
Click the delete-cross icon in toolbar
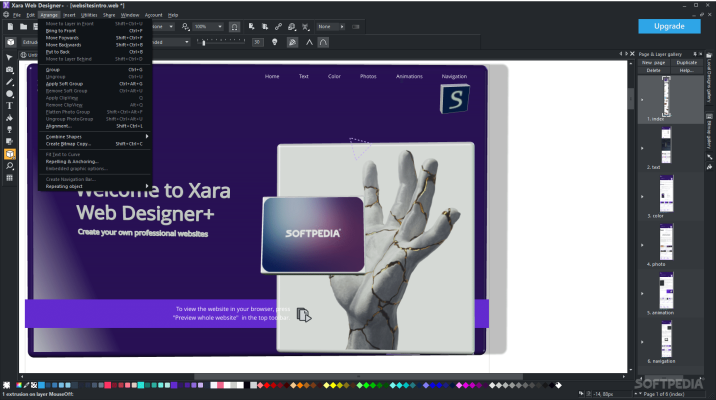pyautogui.click(x=305, y=26)
